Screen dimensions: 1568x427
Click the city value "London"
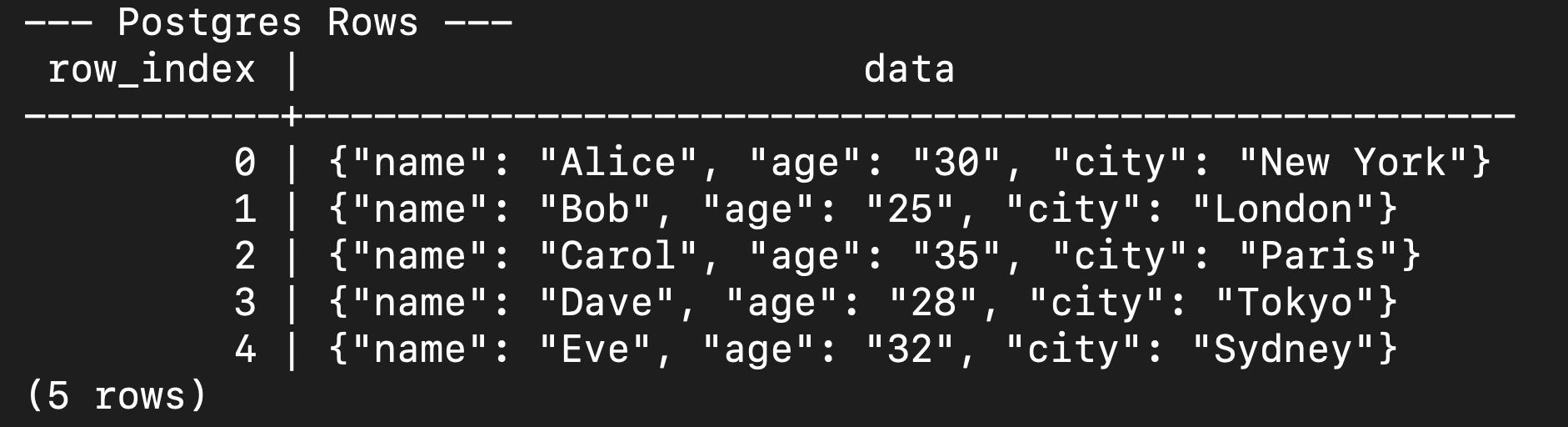click(x=1283, y=209)
